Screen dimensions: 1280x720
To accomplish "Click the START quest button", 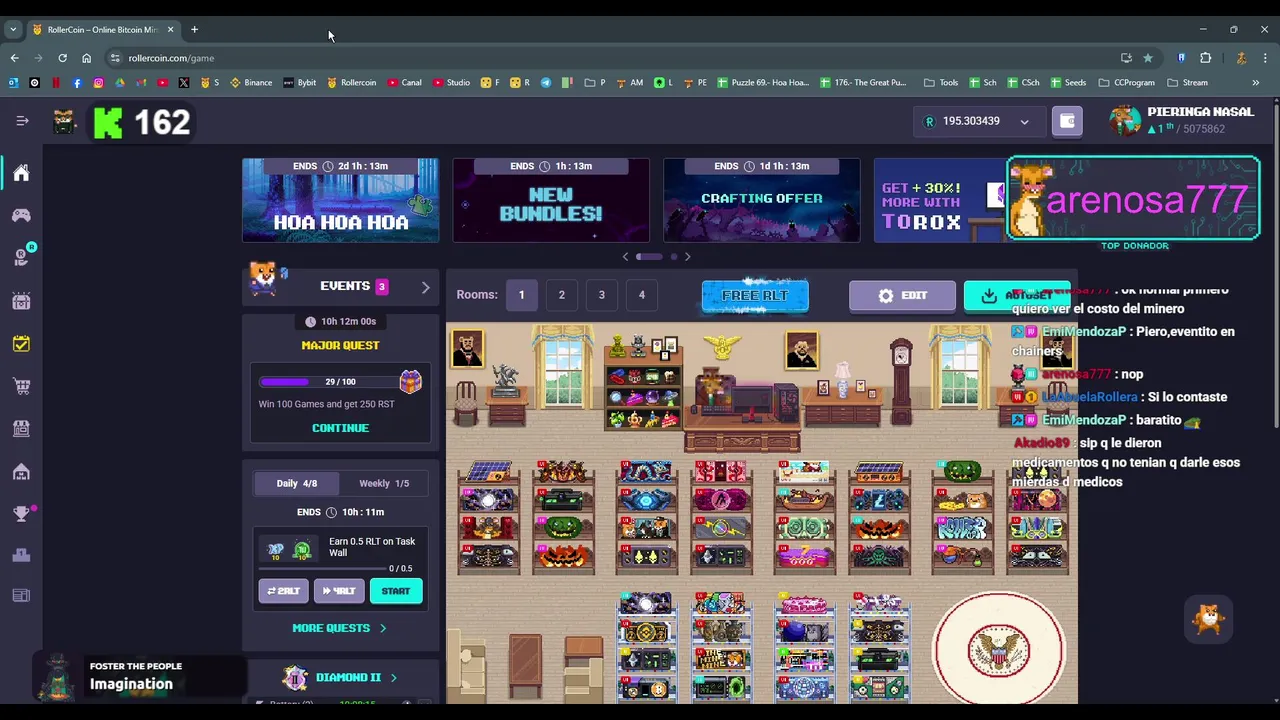I will pos(396,591).
